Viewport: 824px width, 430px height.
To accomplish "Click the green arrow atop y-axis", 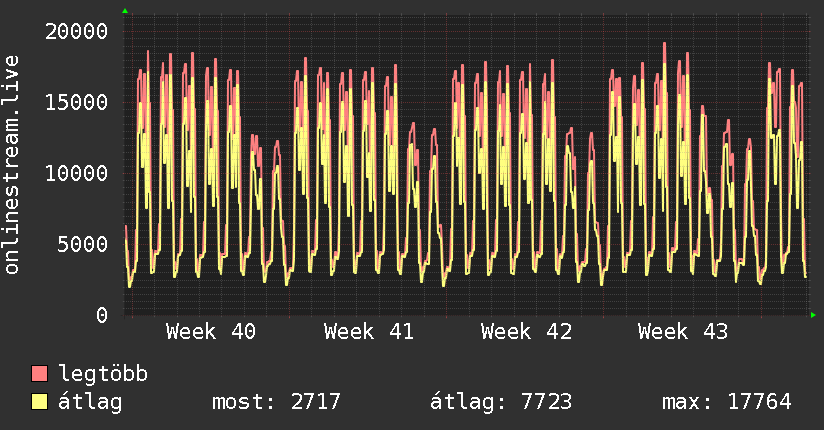I will (x=125, y=11).
